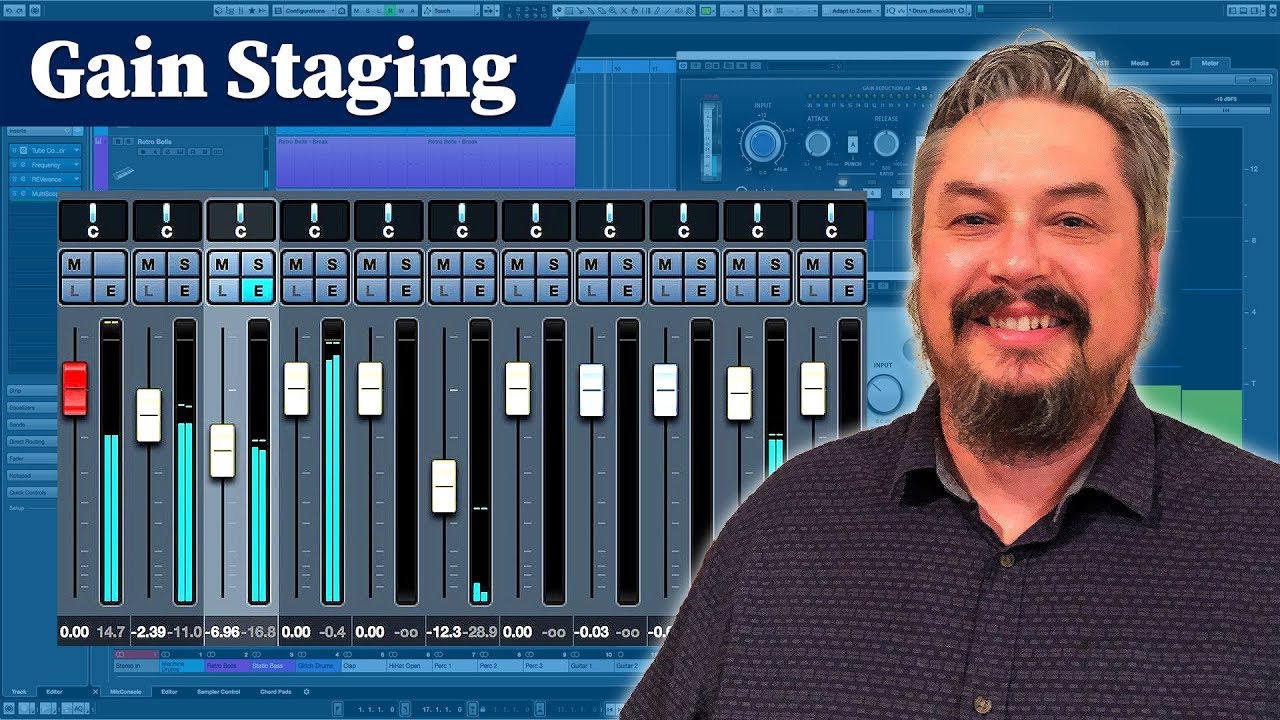Toggle Listen on the -6.96 channel
Image resolution: width=1280 pixels, height=720 pixels.
(224, 291)
